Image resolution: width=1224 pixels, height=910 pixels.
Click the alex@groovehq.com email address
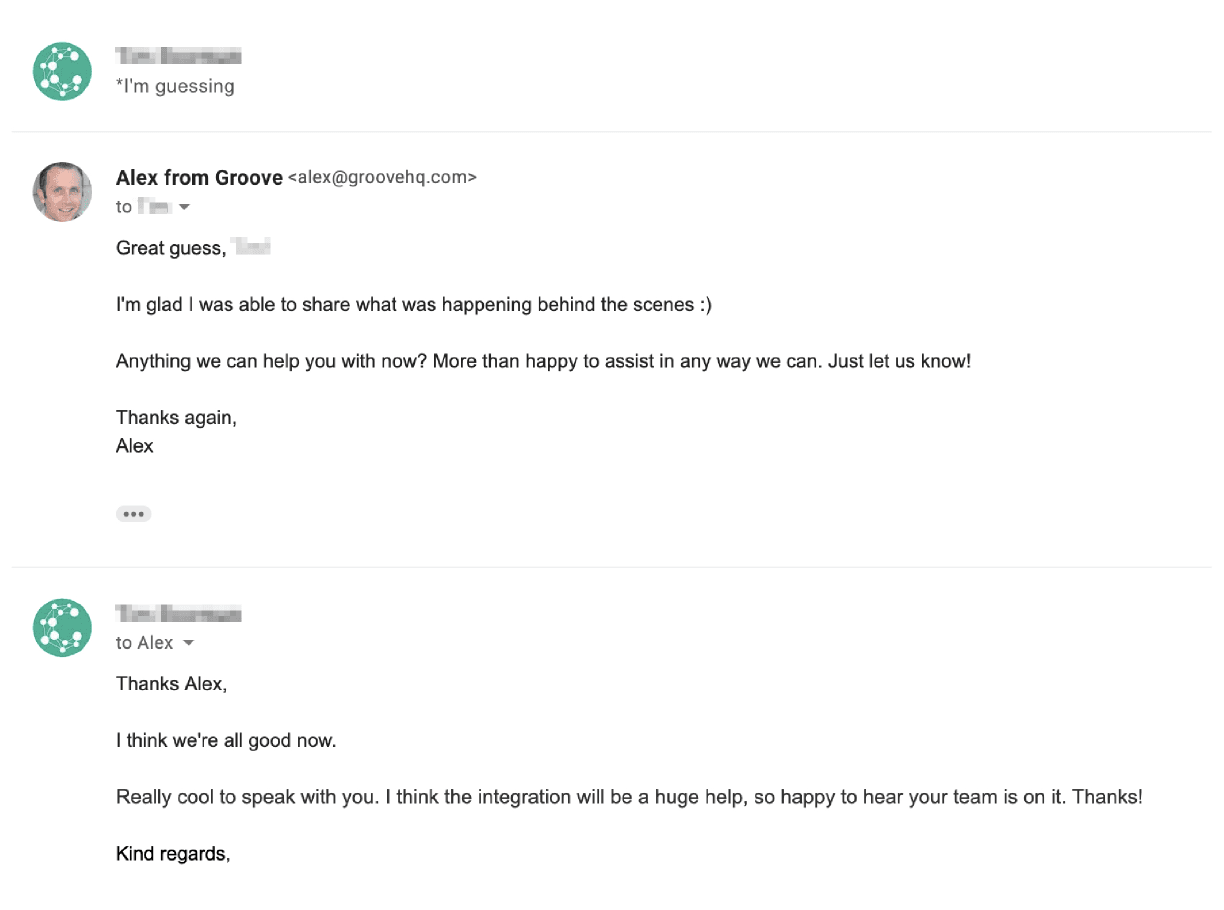[382, 178]
